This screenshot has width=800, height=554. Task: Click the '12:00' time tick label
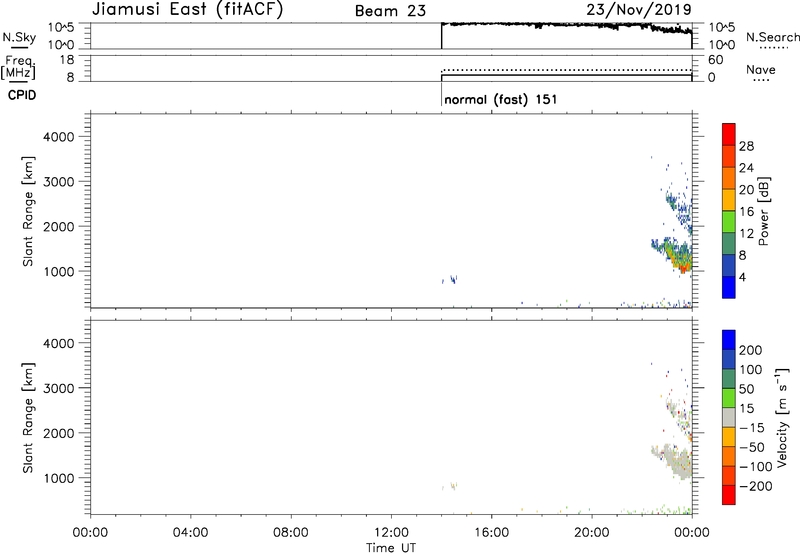391,533
